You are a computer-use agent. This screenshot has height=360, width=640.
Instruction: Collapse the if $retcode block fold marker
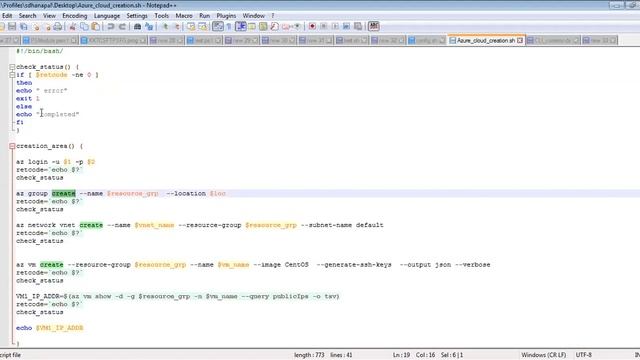[12, 75]
